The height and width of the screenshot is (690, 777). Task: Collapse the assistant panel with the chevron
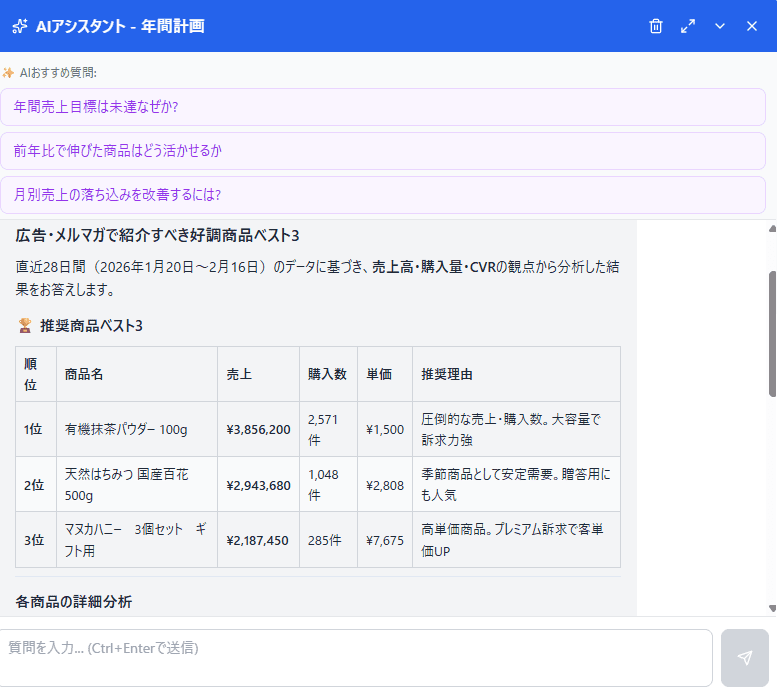point(720,26)
